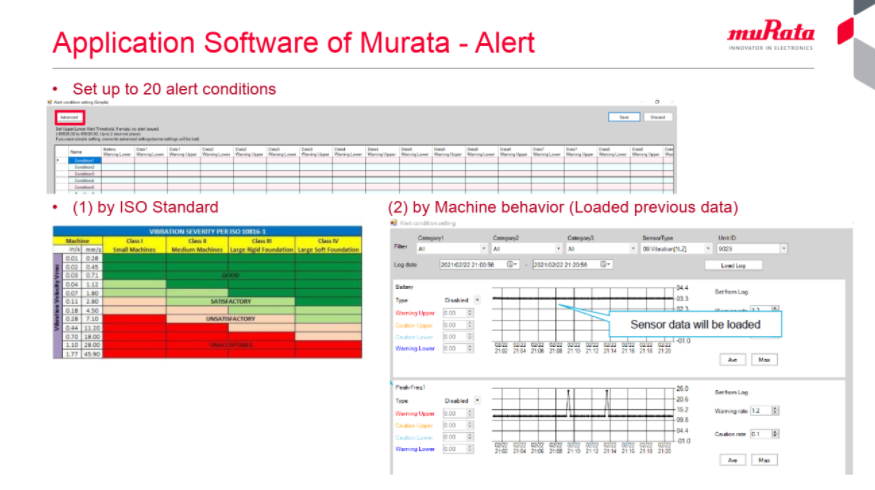Open the Peak-Freq1 Type dropdown

477,401
